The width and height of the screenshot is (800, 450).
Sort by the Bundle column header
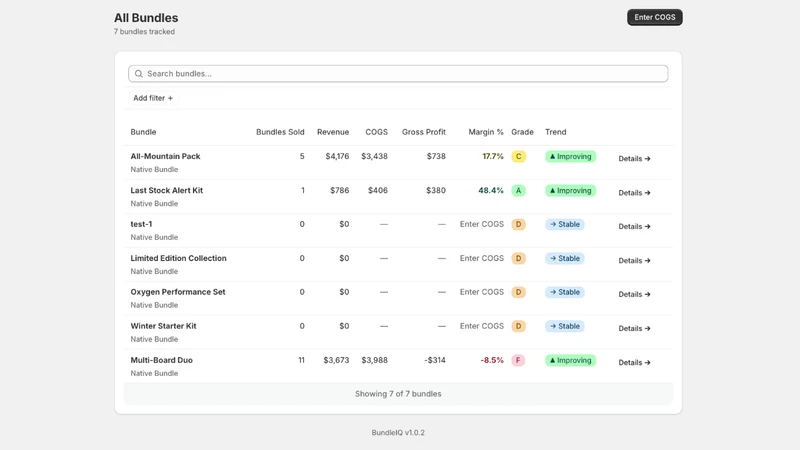[x=143, y=132]
